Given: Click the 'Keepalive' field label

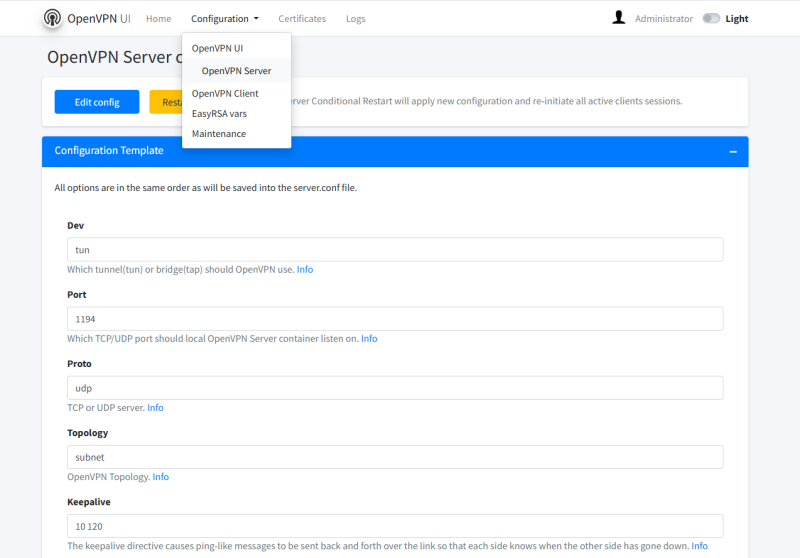Looking at the screenshot, I should [89, 502].
